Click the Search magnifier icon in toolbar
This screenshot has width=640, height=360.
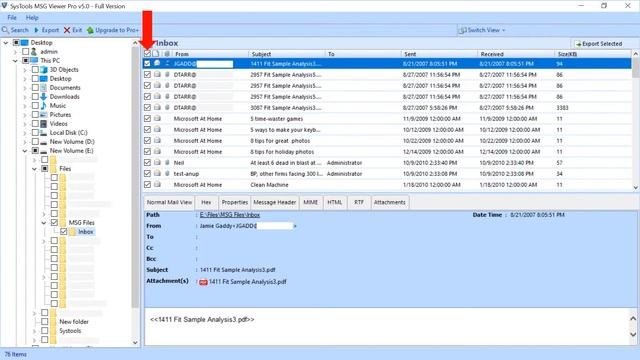5,30
